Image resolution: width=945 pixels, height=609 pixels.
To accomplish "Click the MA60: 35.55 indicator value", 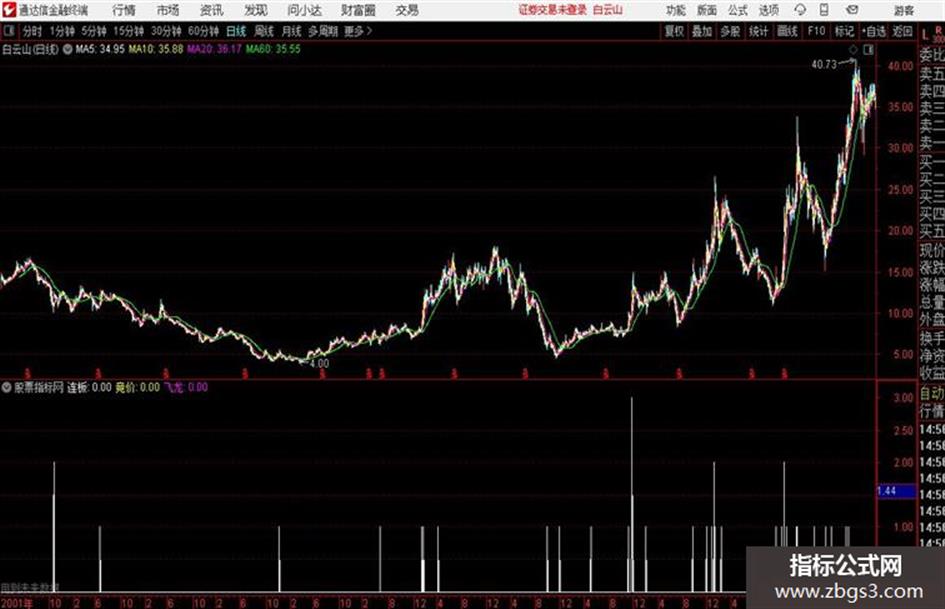I will coord(273,49).
